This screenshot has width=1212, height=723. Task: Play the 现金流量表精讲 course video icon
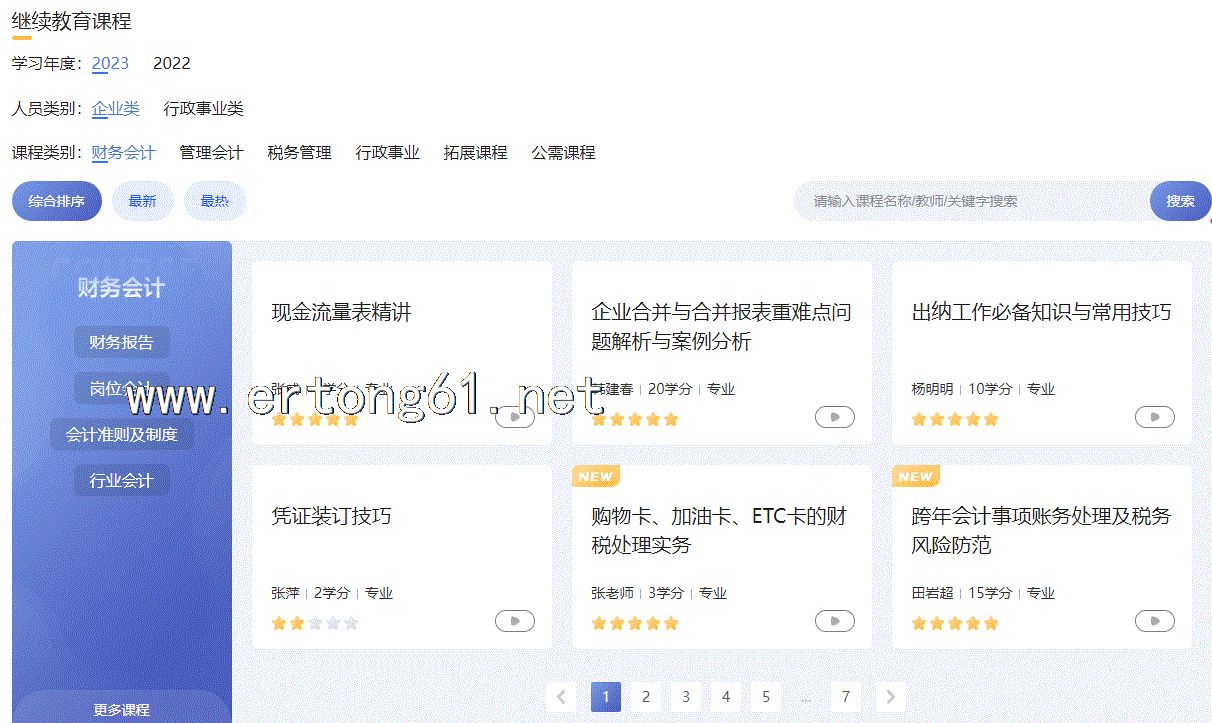coord(515,418)
